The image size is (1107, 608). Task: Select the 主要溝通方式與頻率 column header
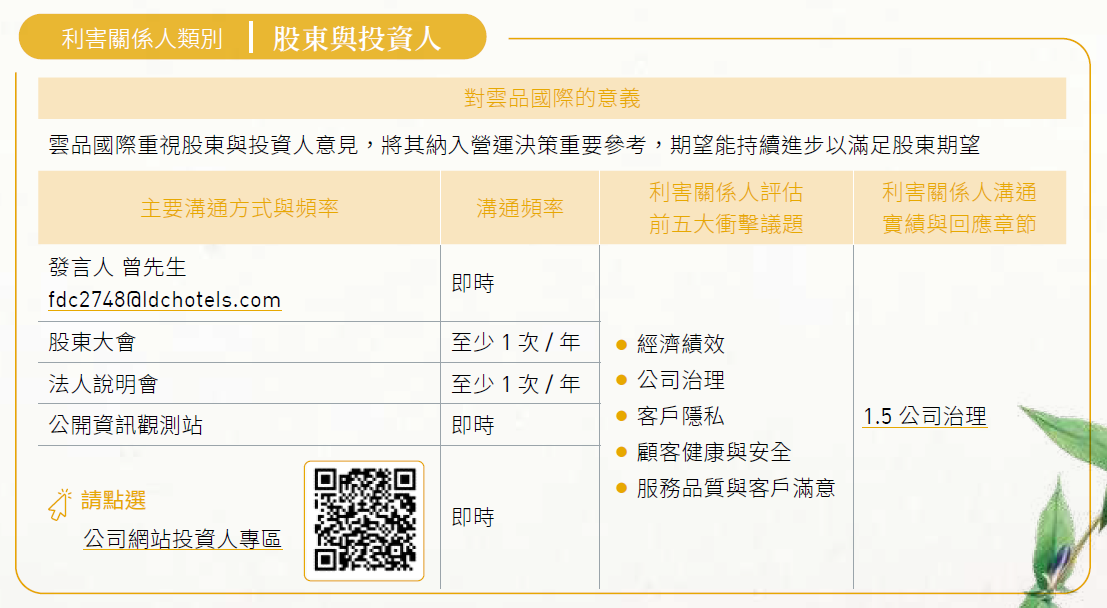(x=239, y=208)
